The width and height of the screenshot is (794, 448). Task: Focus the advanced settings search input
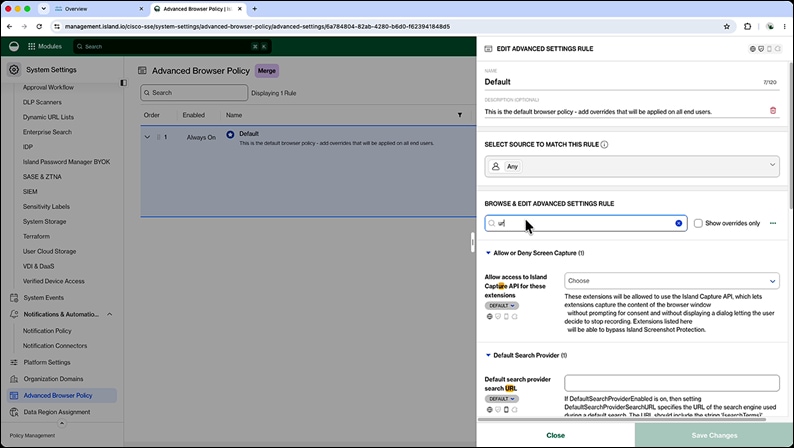point(586,223)
